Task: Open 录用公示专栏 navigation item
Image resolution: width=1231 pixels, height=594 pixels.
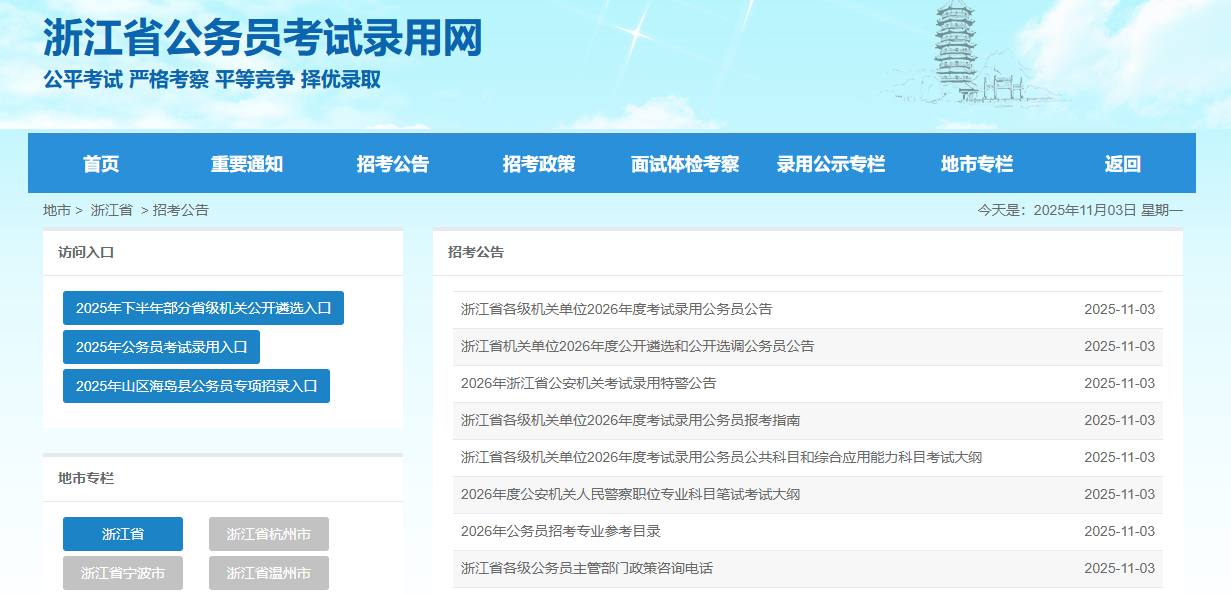Action: 831,164
